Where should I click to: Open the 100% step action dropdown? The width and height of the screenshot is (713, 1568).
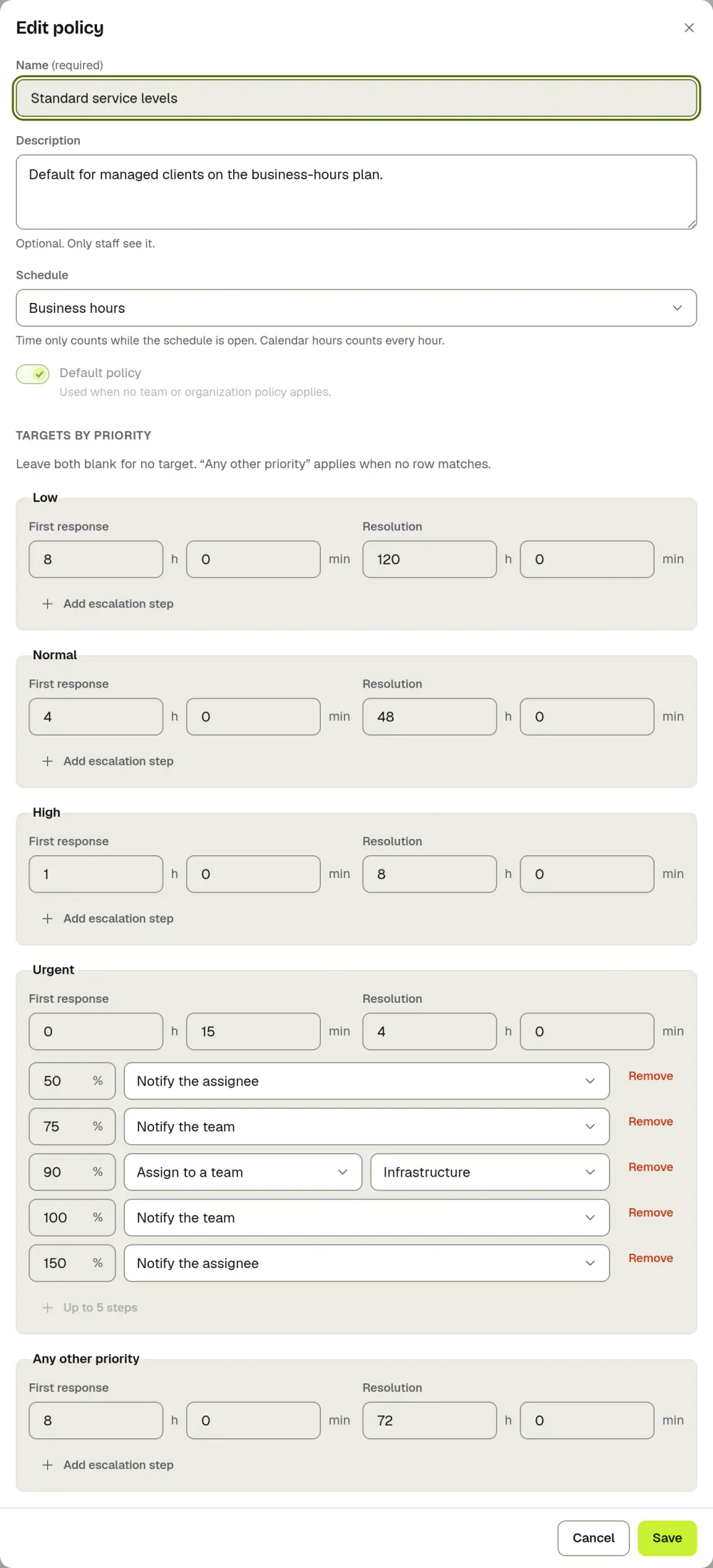[x=366, y=1218]
